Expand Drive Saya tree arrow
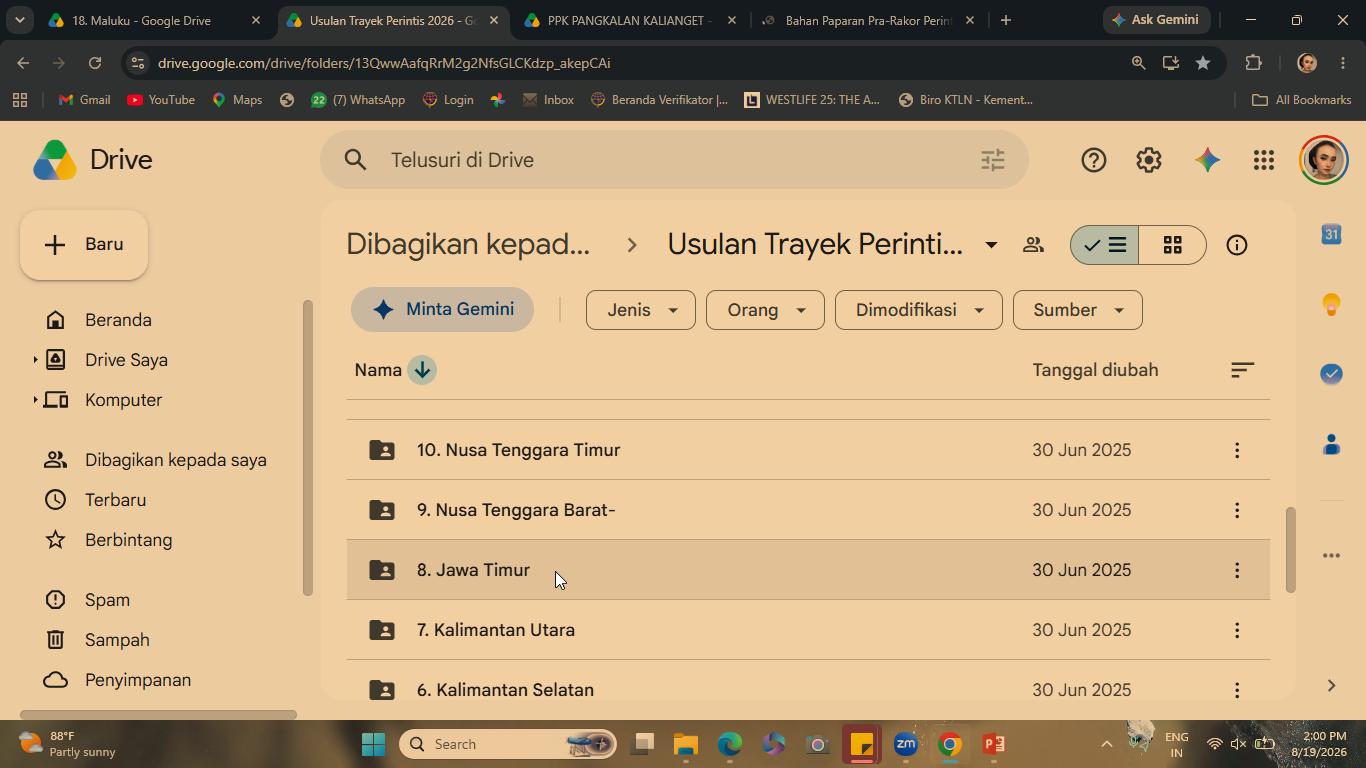1366x768 pixels. point(35,360)
